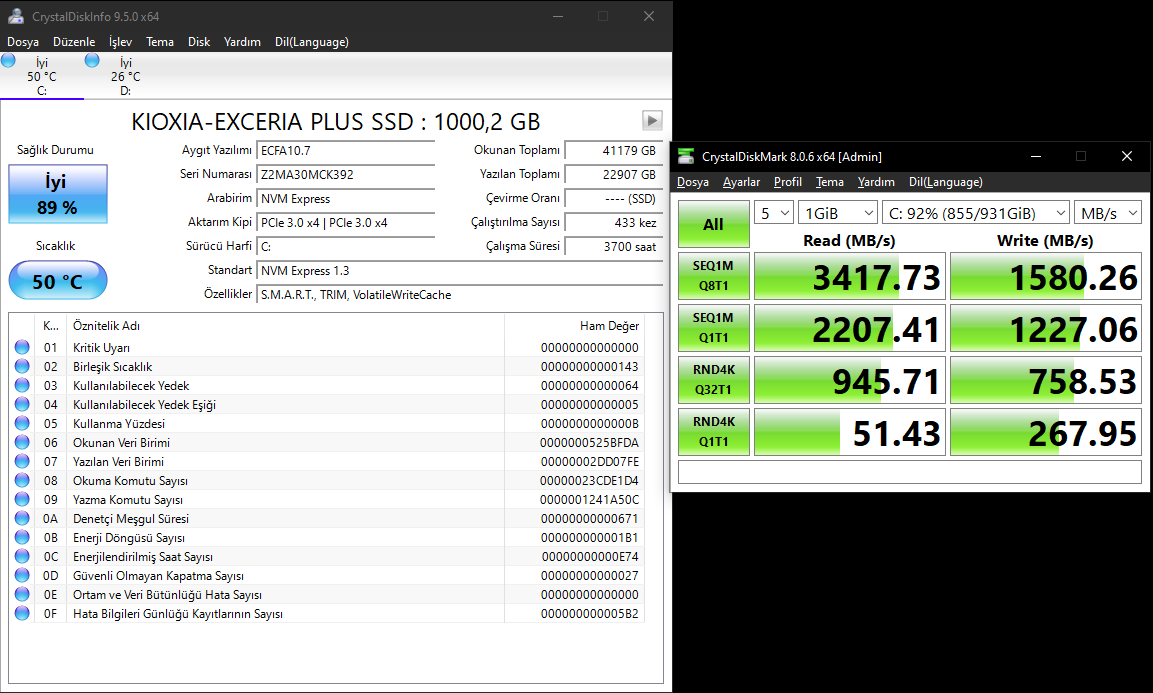Click the Aygıt Yazılımı field ECFA10.7
The width and height of the screenshot is (1153, 693).
[346, 151]
